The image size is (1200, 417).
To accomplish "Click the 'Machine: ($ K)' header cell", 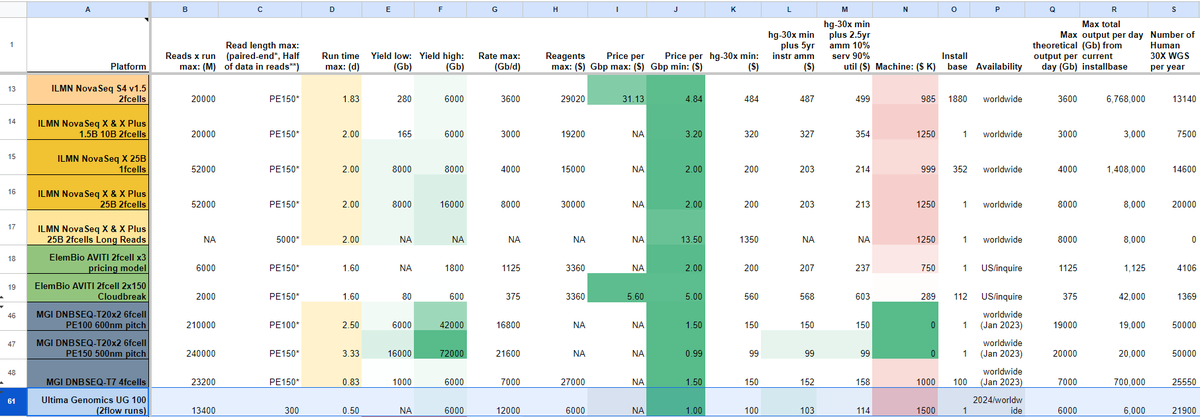I will click(x=906, y=46).
